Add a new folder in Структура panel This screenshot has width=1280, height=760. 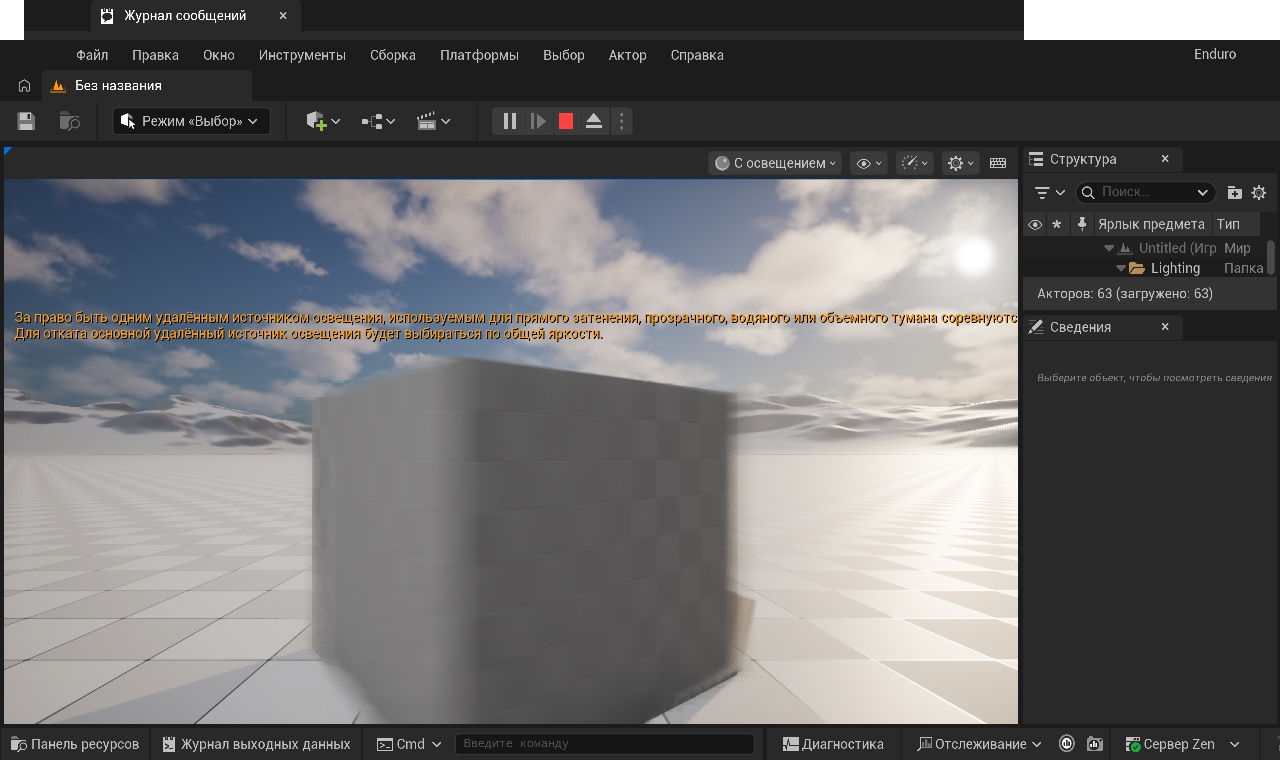click(1235, 192)
